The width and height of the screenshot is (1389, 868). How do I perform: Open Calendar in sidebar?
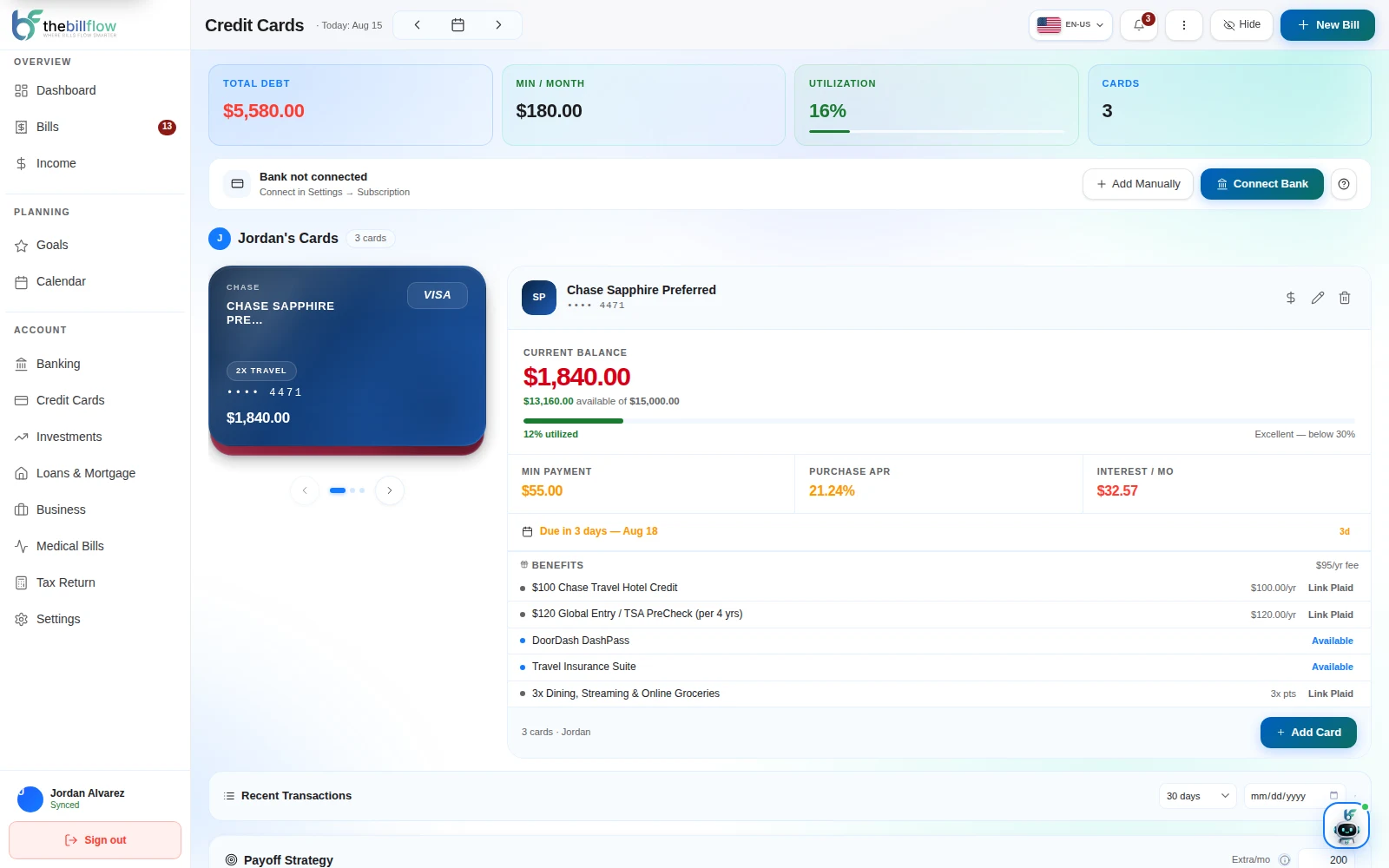95,281
